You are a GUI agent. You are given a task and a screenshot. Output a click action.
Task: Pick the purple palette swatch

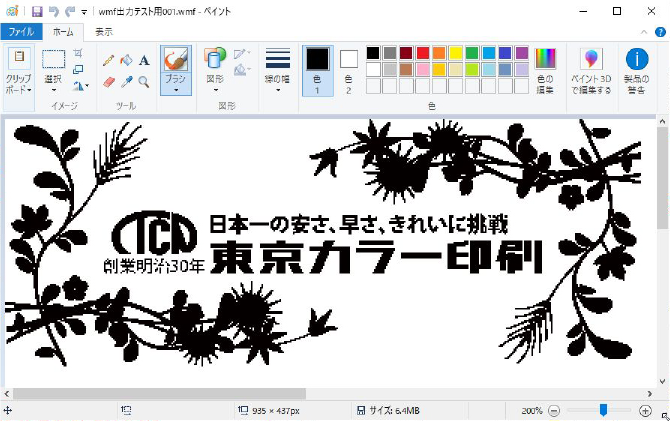tap(521, 53)
